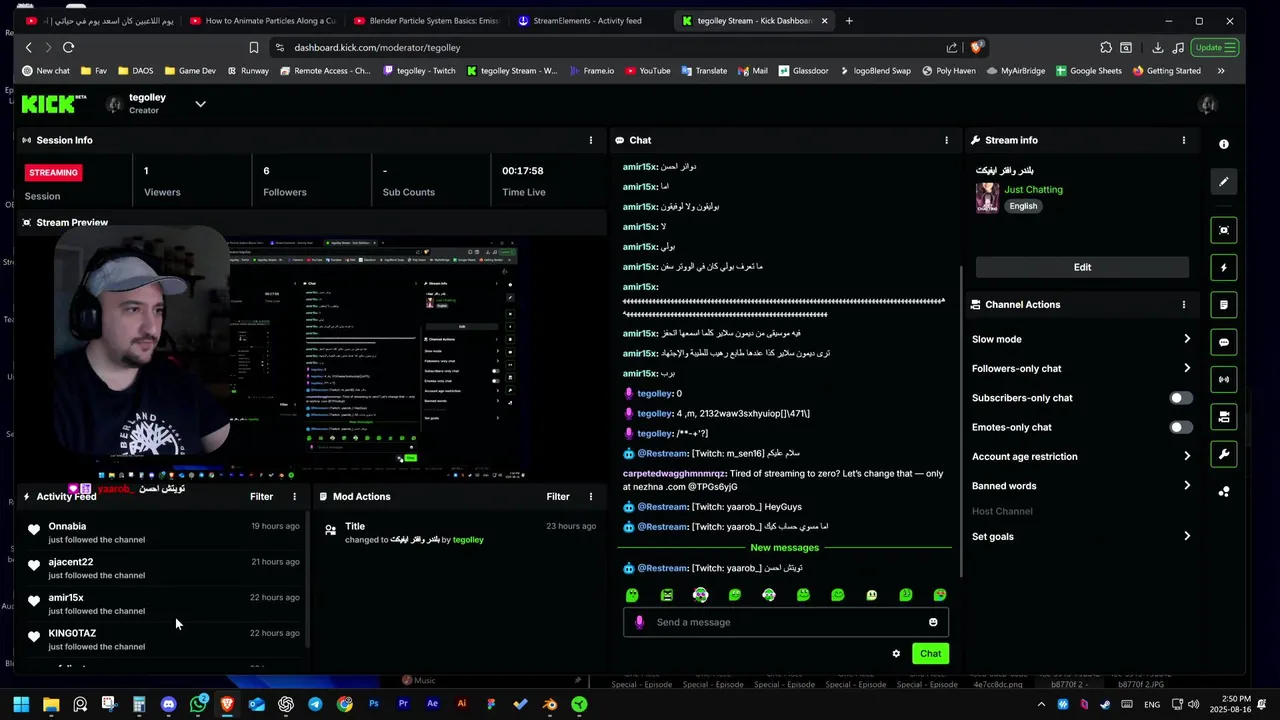Open the emoji picker in message box

pyautogui.click(x=933, y=622)
